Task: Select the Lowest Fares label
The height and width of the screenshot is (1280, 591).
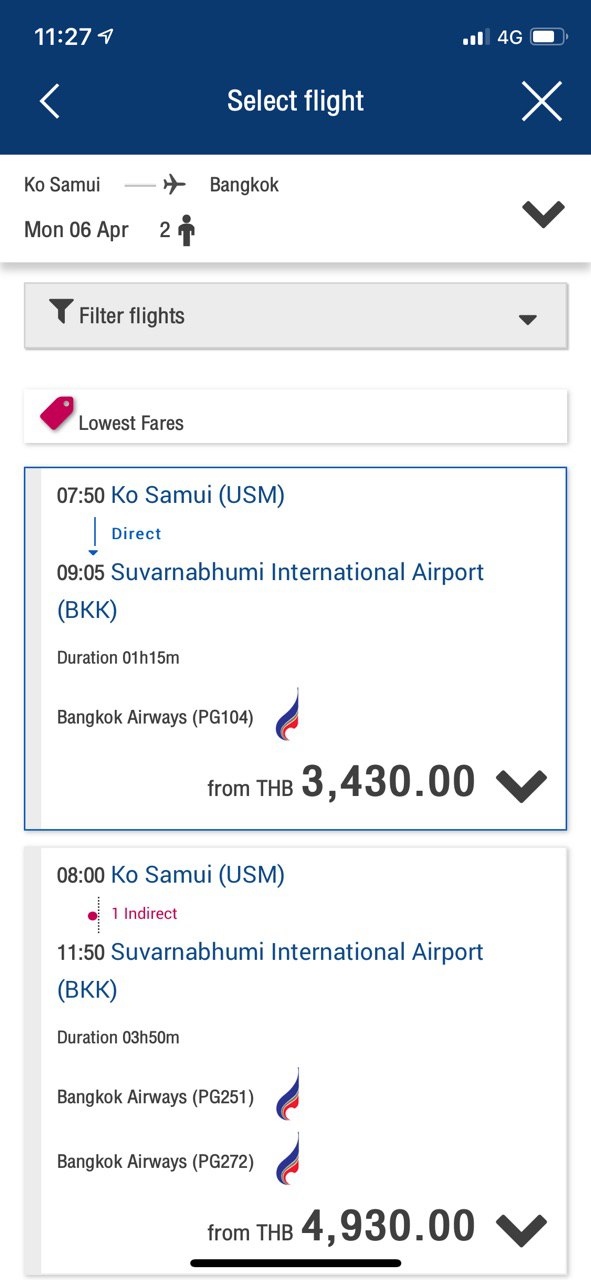Action: [x=131, y=423]
